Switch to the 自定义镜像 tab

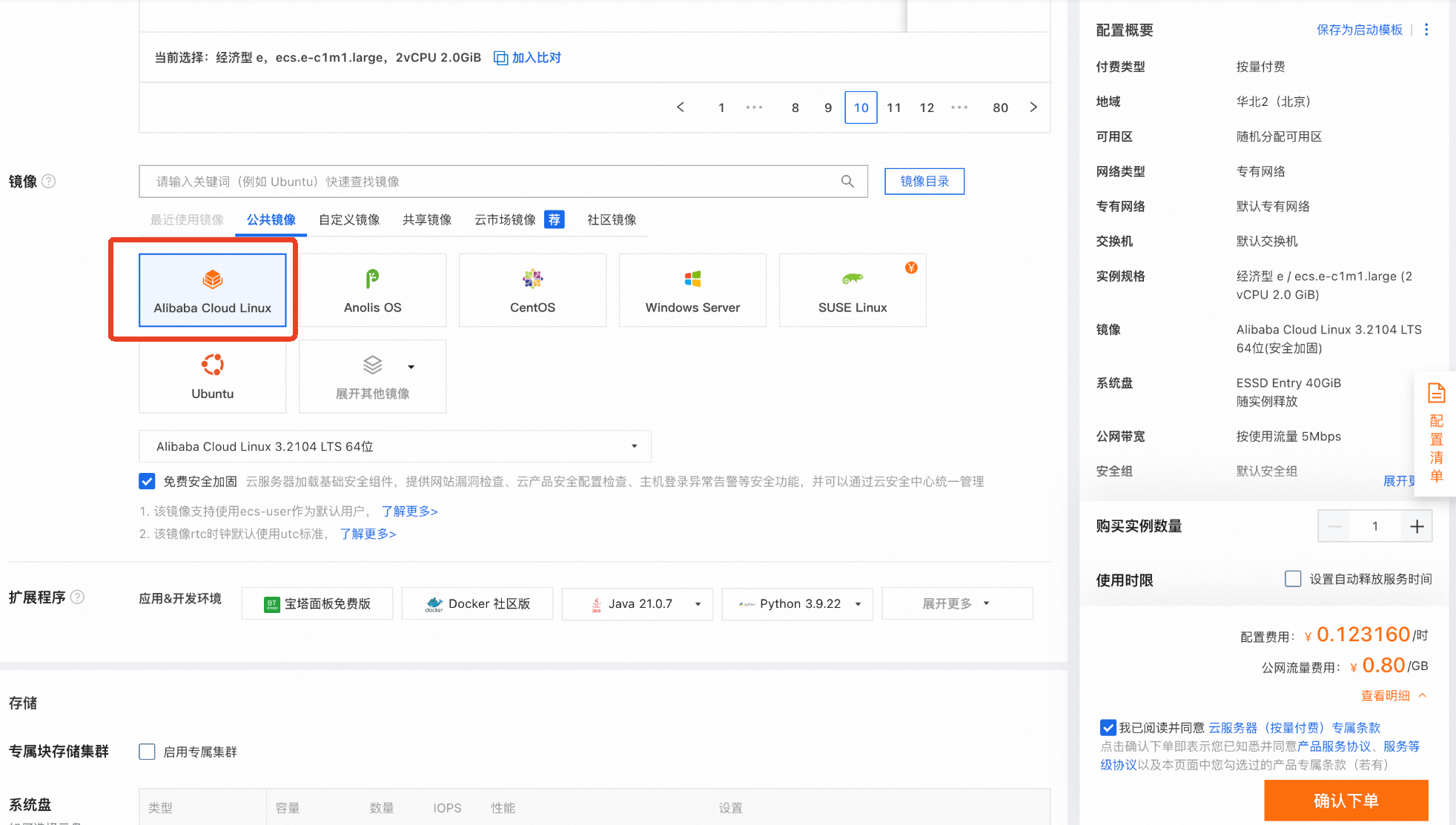(x=349, y=219)
